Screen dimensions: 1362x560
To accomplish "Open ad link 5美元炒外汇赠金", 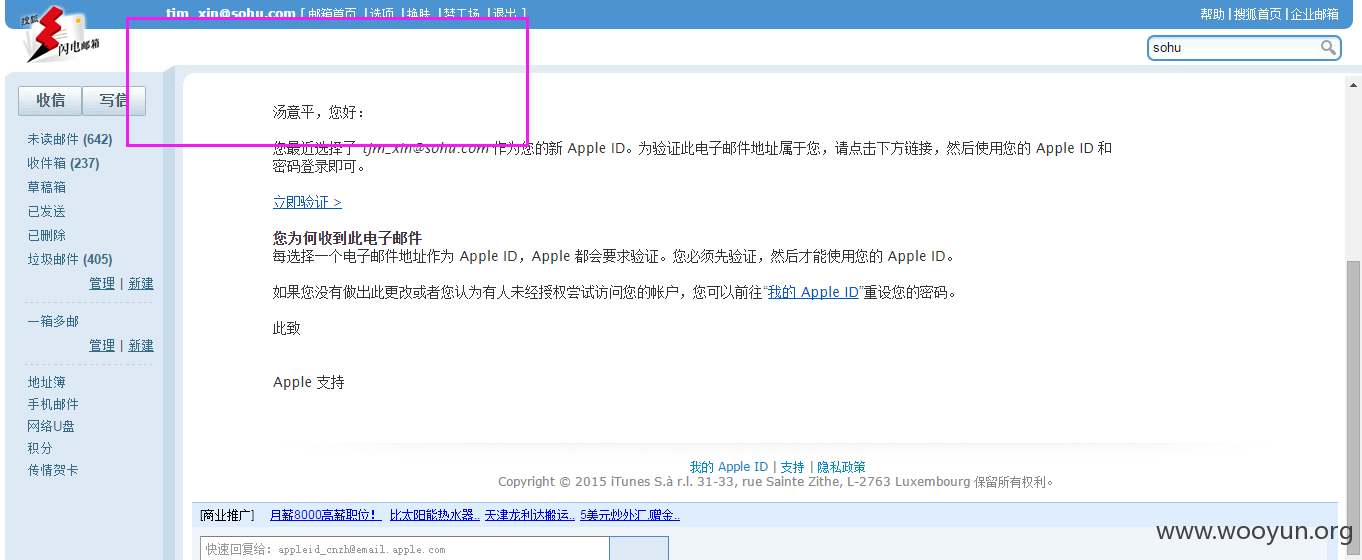I will pos(630,515).
